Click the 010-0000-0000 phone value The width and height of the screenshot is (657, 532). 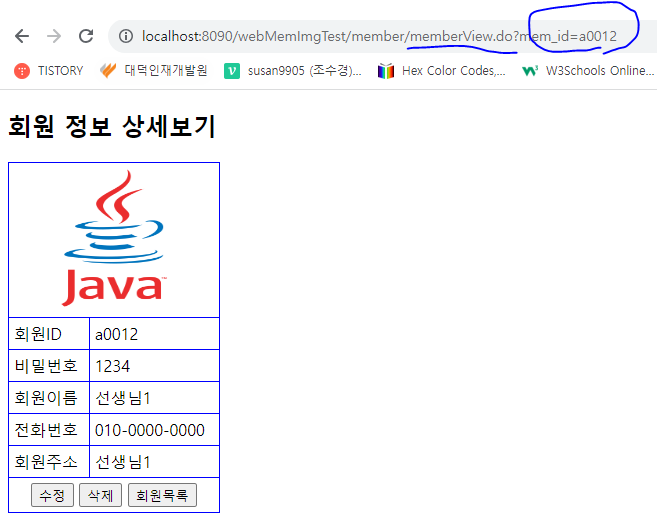click(150, 430)
